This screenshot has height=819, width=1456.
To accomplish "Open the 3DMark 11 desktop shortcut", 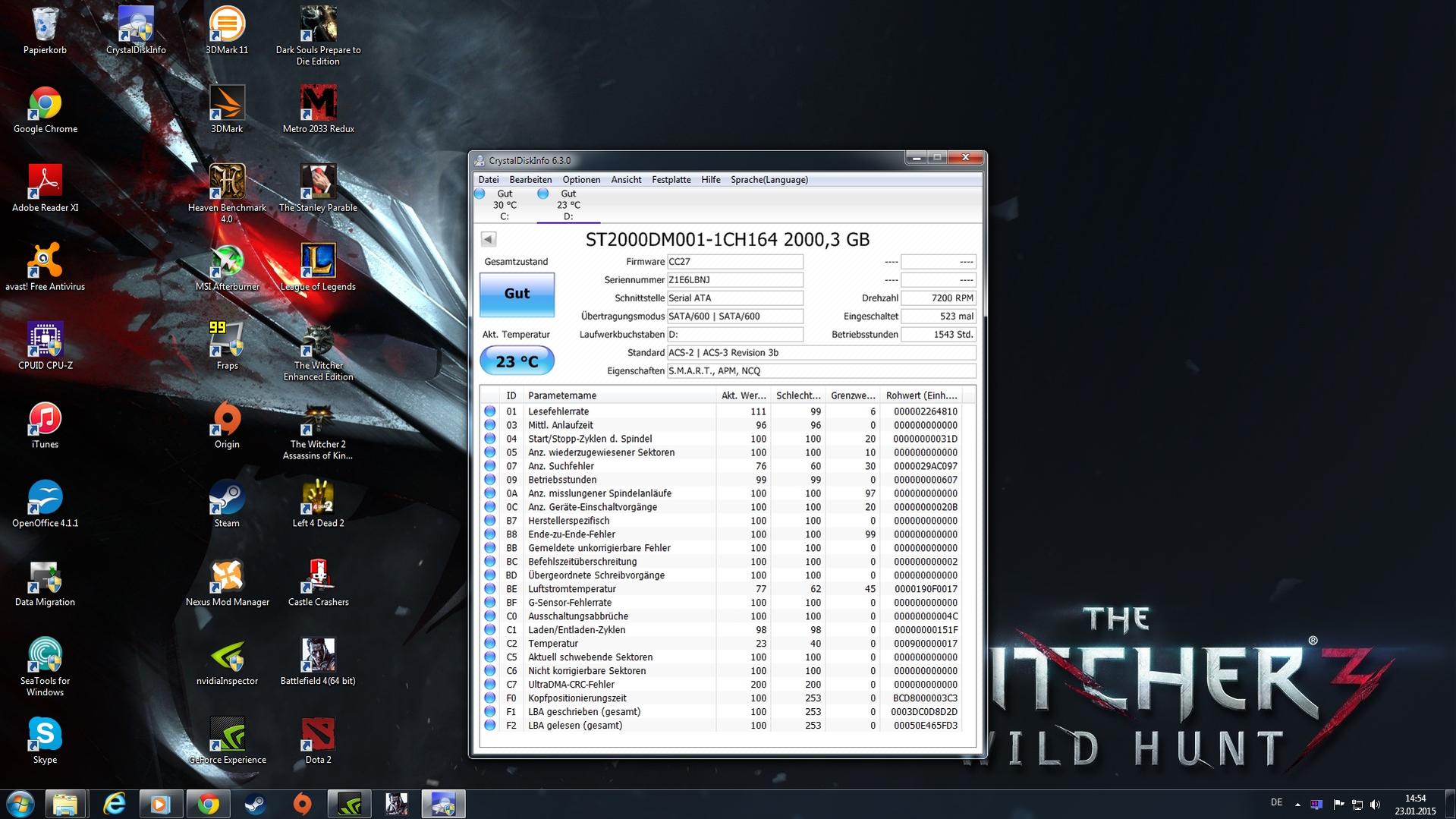I will click(x=227, y=31).
